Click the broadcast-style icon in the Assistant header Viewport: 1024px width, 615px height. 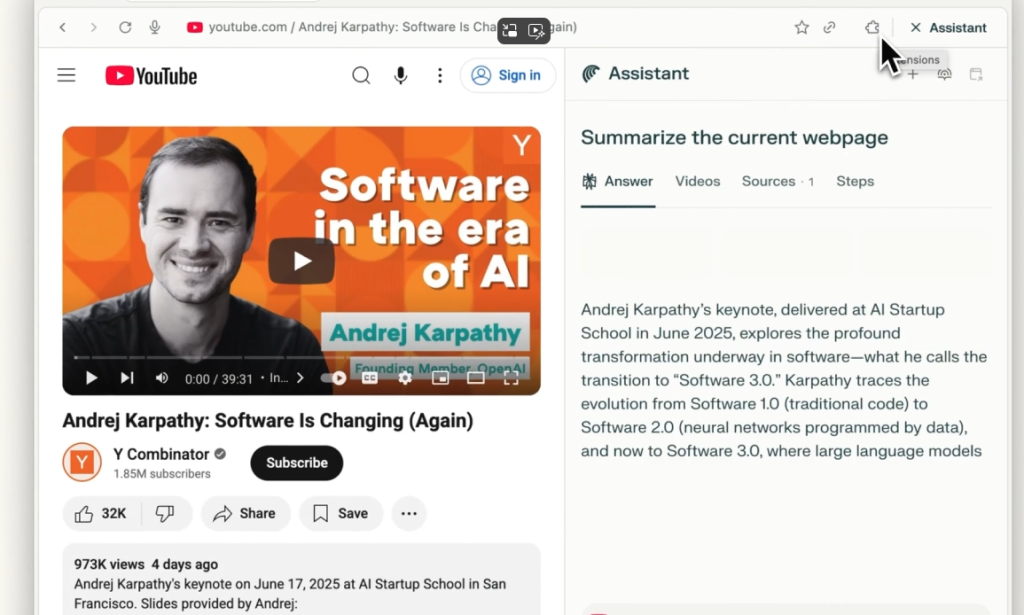[944, 74]
